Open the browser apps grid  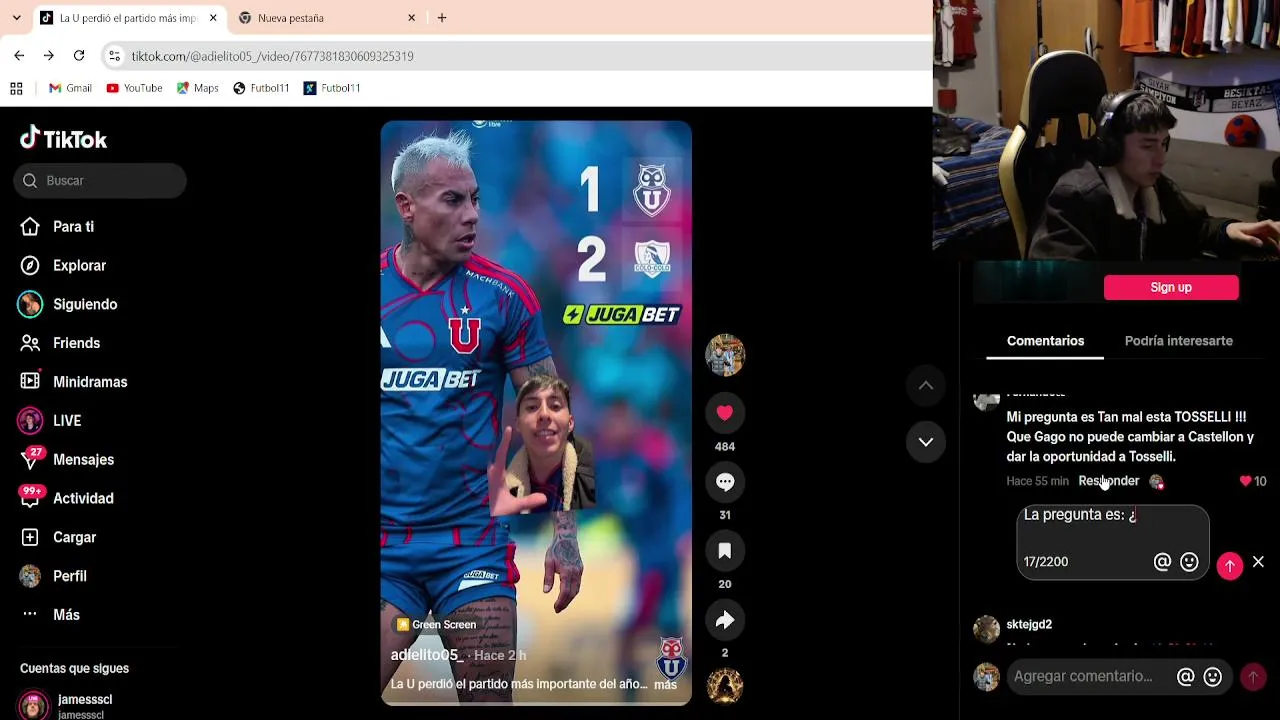16,88
